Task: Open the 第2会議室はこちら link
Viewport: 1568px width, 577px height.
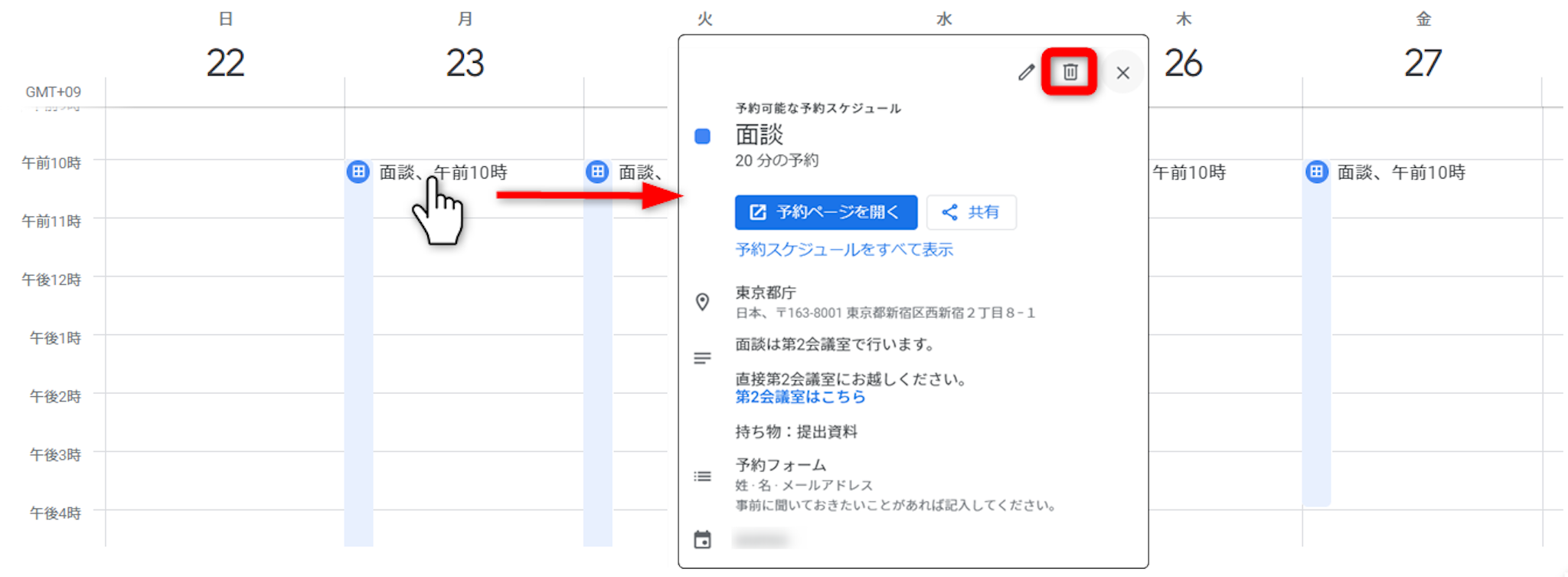Action: (x=800, y=397)
